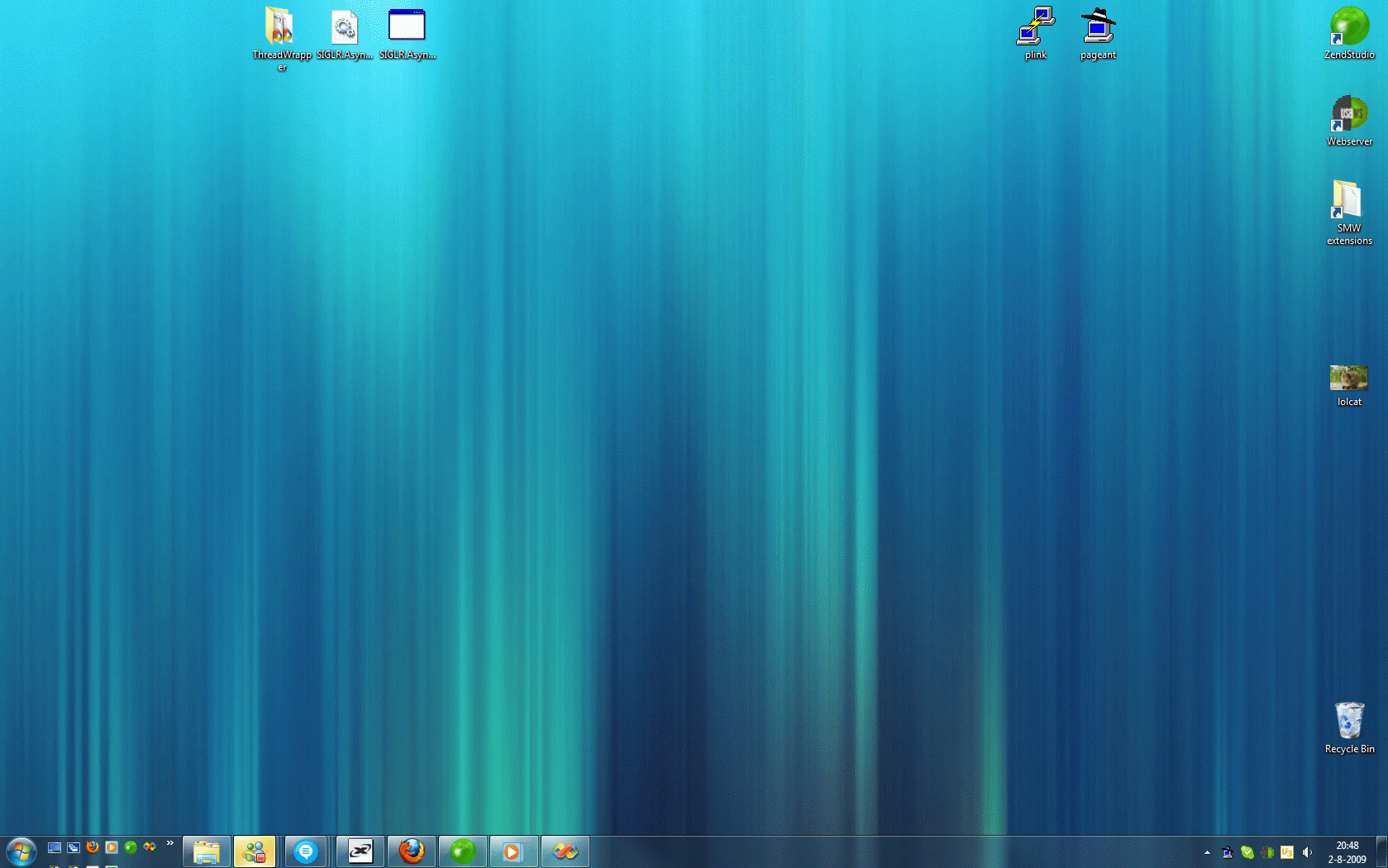
Task: Launch Media Player from Quick Launch bar
Action: coord(112,847)
